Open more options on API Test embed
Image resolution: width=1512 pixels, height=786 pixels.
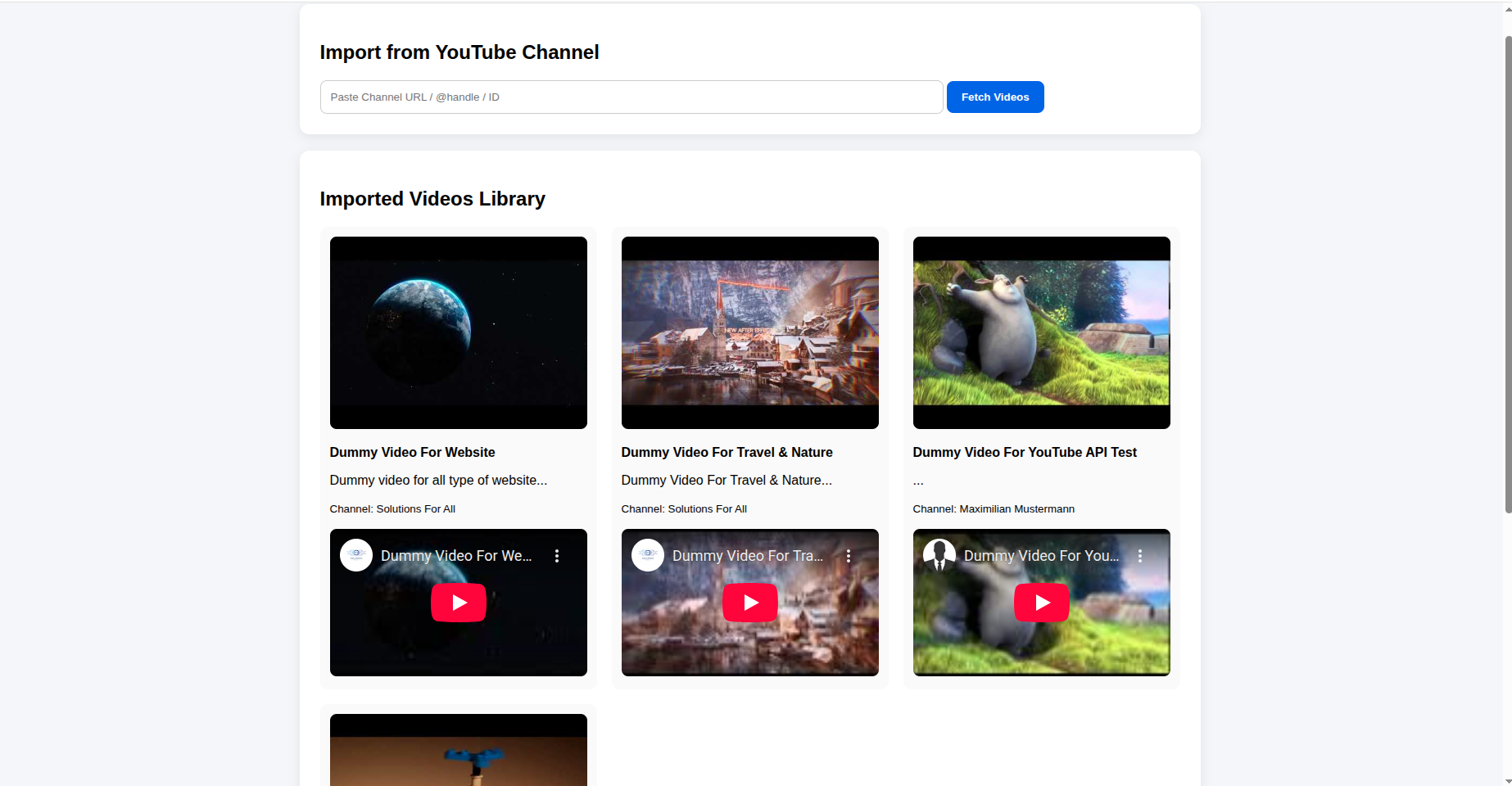click(1140, 556)
